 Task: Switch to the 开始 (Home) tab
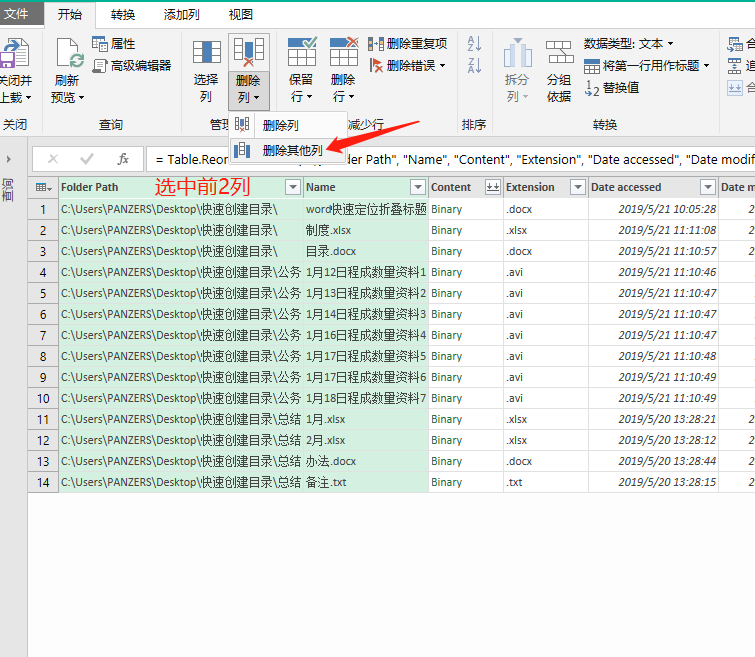[70, 14]
